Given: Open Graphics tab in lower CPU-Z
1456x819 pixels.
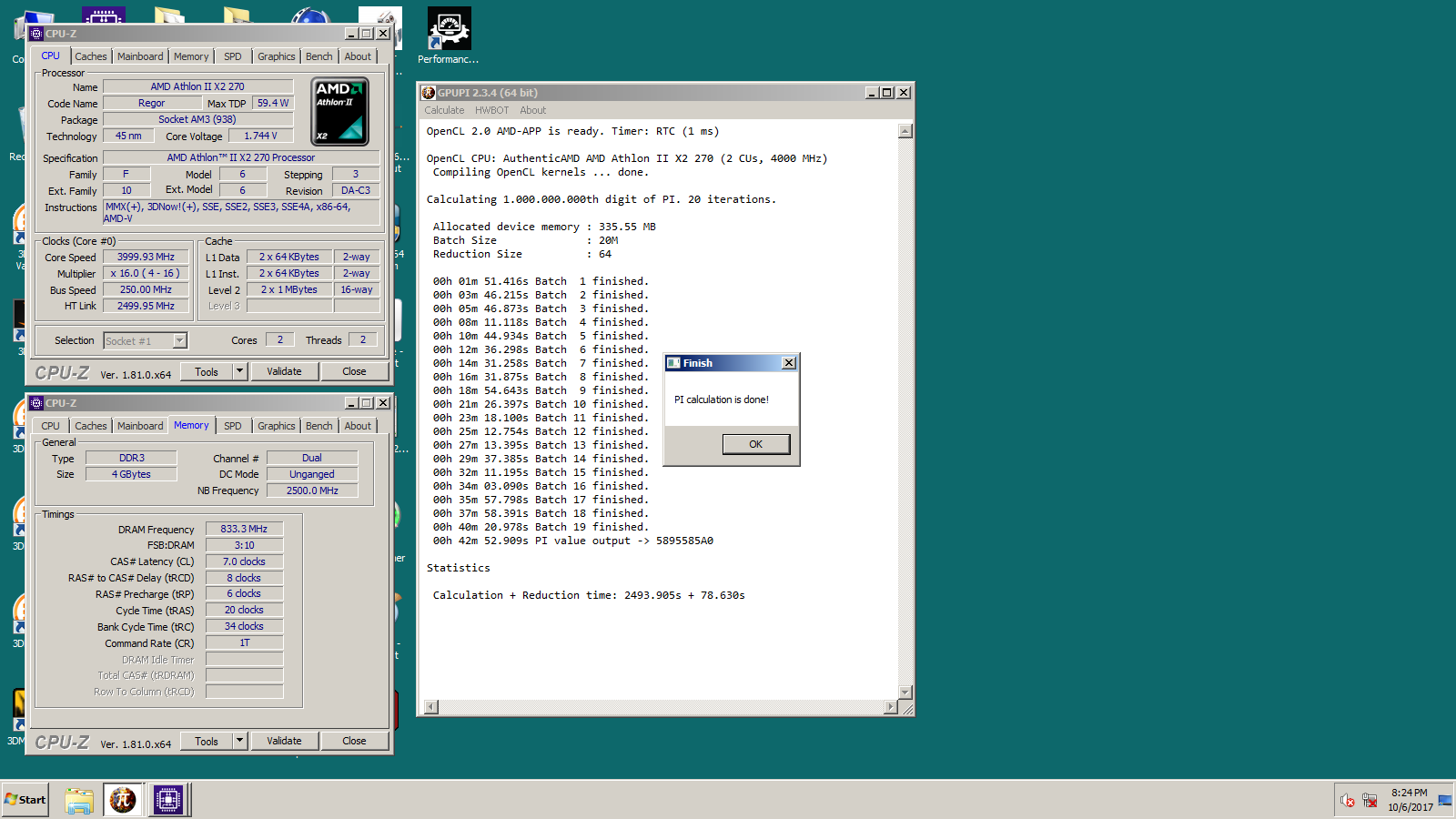Looking at the screenshot, I should [277, 426].
